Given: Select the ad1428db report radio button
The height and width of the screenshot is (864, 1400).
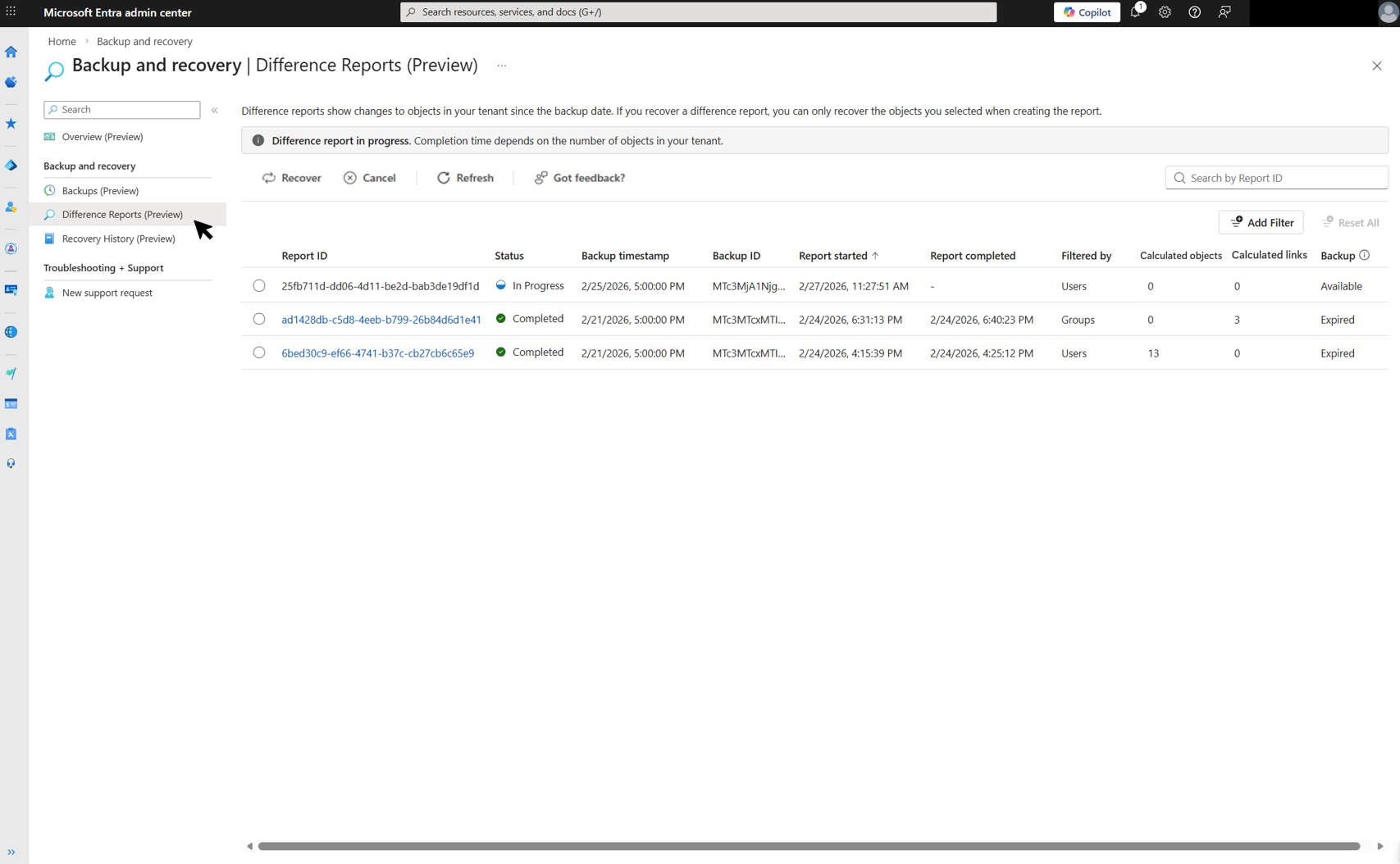Looking at the screenshot, I should (259, 319).
